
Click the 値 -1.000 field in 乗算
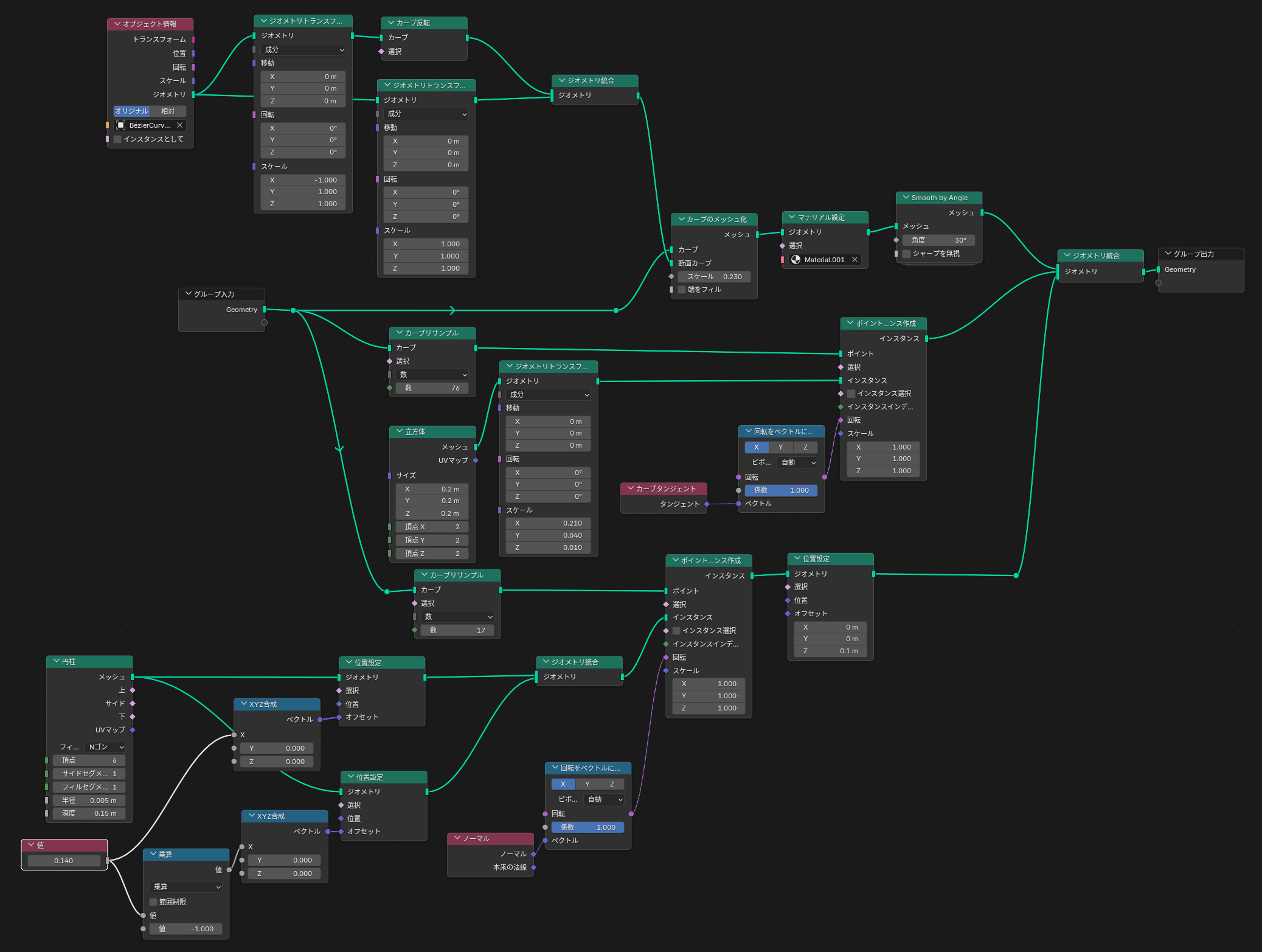click(x=185, y=929)
